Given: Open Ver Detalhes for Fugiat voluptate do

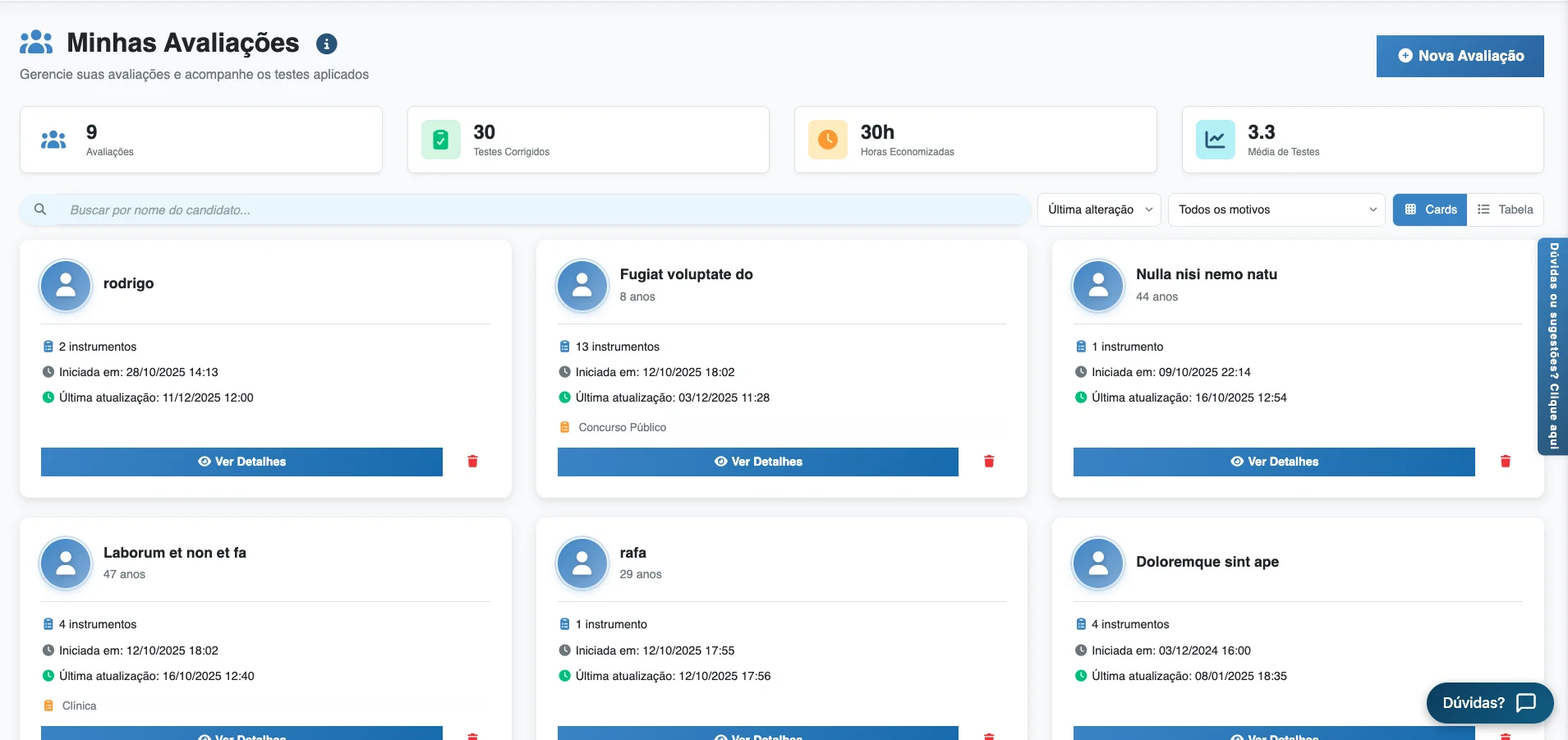Looking at the screenshot, I should [757, 462].
